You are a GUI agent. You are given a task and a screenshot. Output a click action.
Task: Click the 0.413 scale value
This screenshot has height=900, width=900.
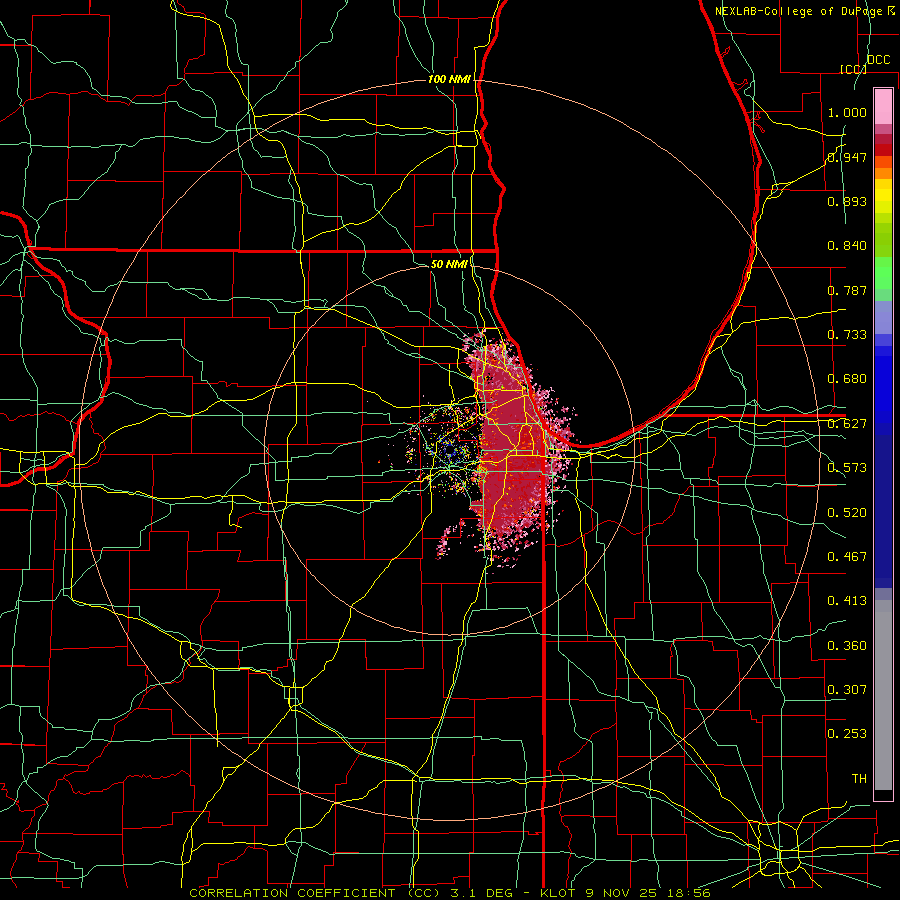click(x=847, y=601)
